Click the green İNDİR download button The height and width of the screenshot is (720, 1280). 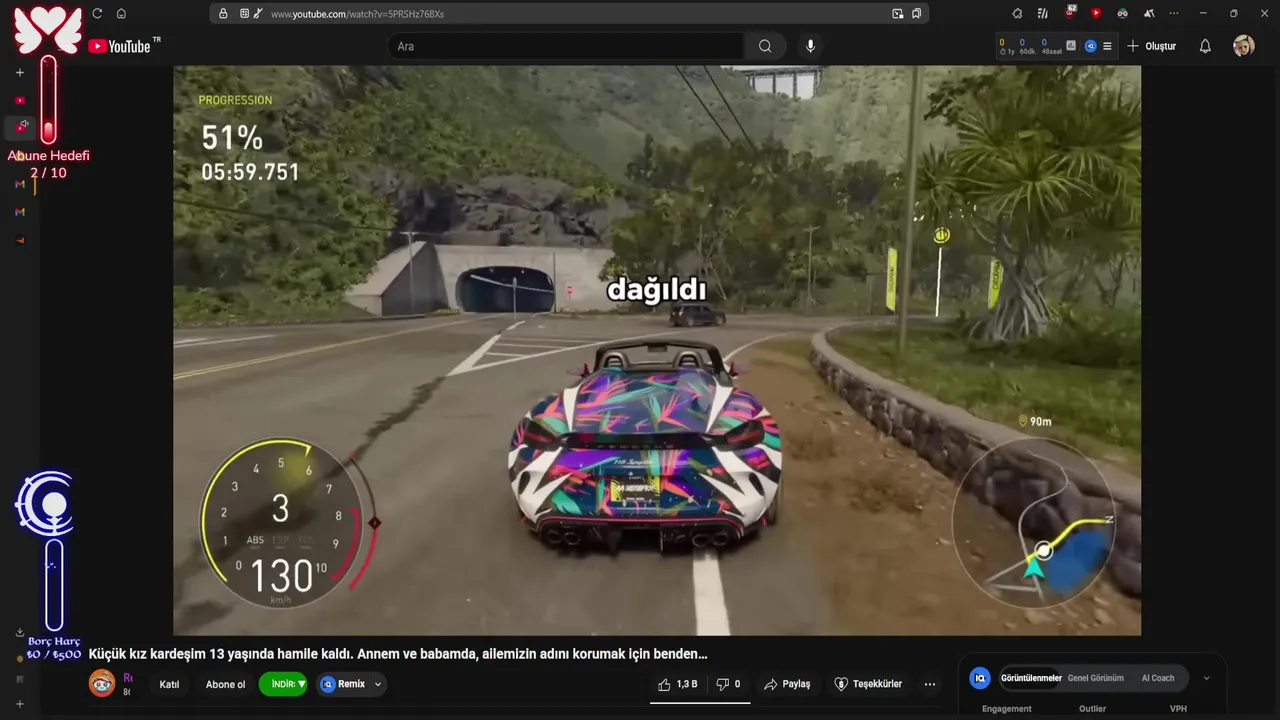(283, 684)
